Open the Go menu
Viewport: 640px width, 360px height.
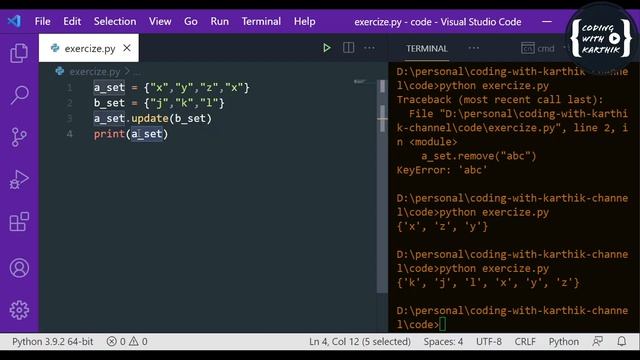[x=191, y=21]
